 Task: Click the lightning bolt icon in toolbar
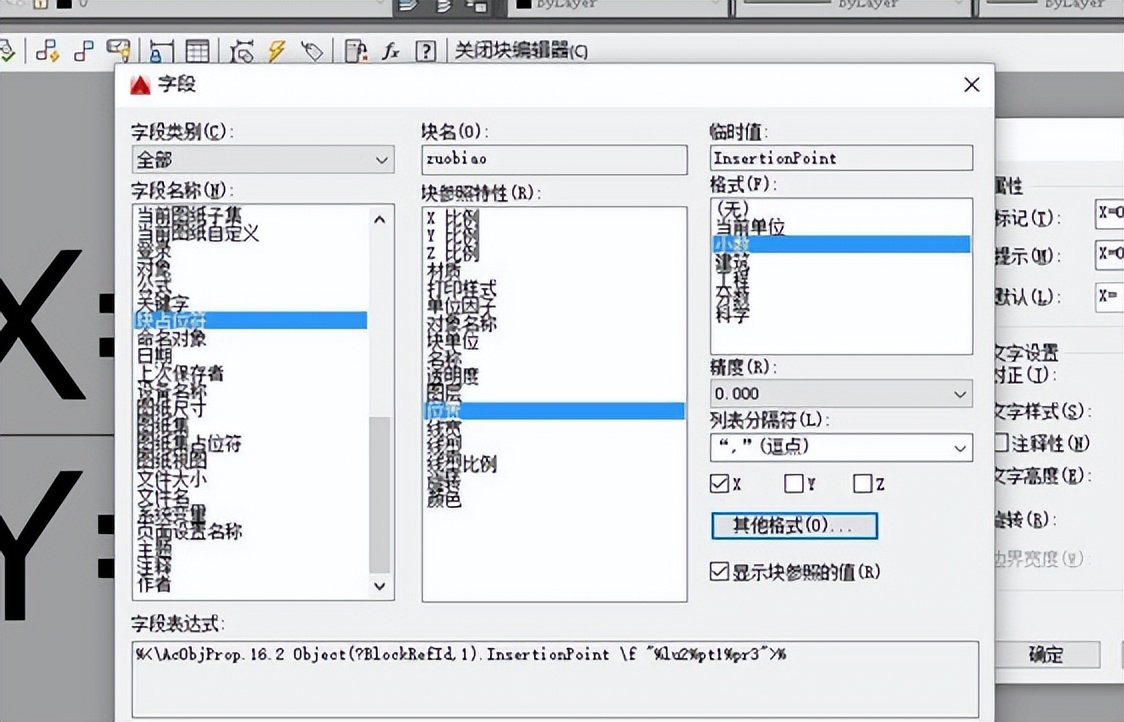(276, 50)
